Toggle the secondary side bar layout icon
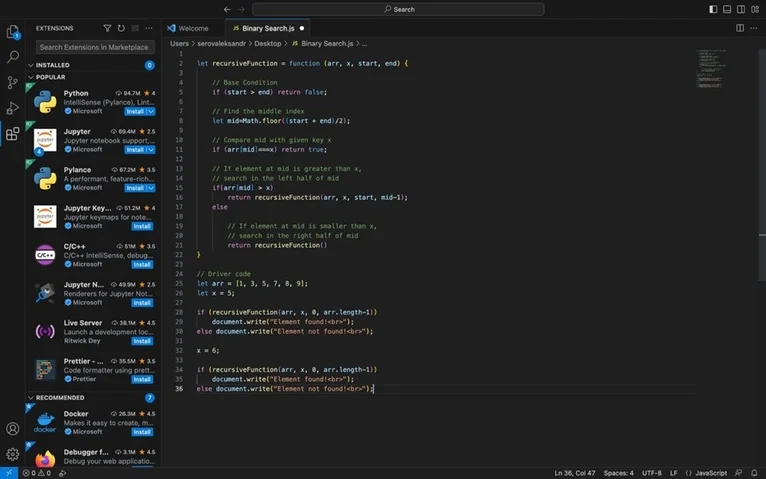766x479 pixels. [741, 9]
